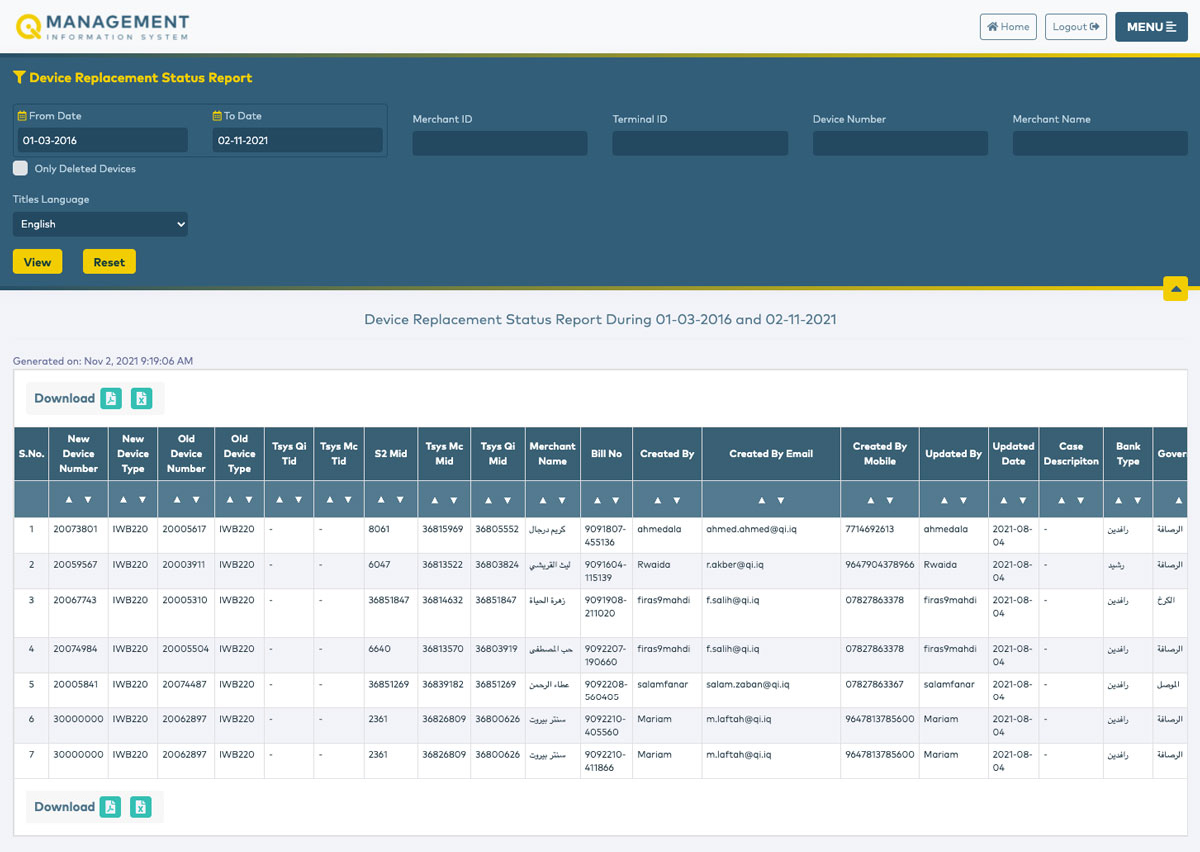Click bill number 9092210-411866

tap(606, 761)
